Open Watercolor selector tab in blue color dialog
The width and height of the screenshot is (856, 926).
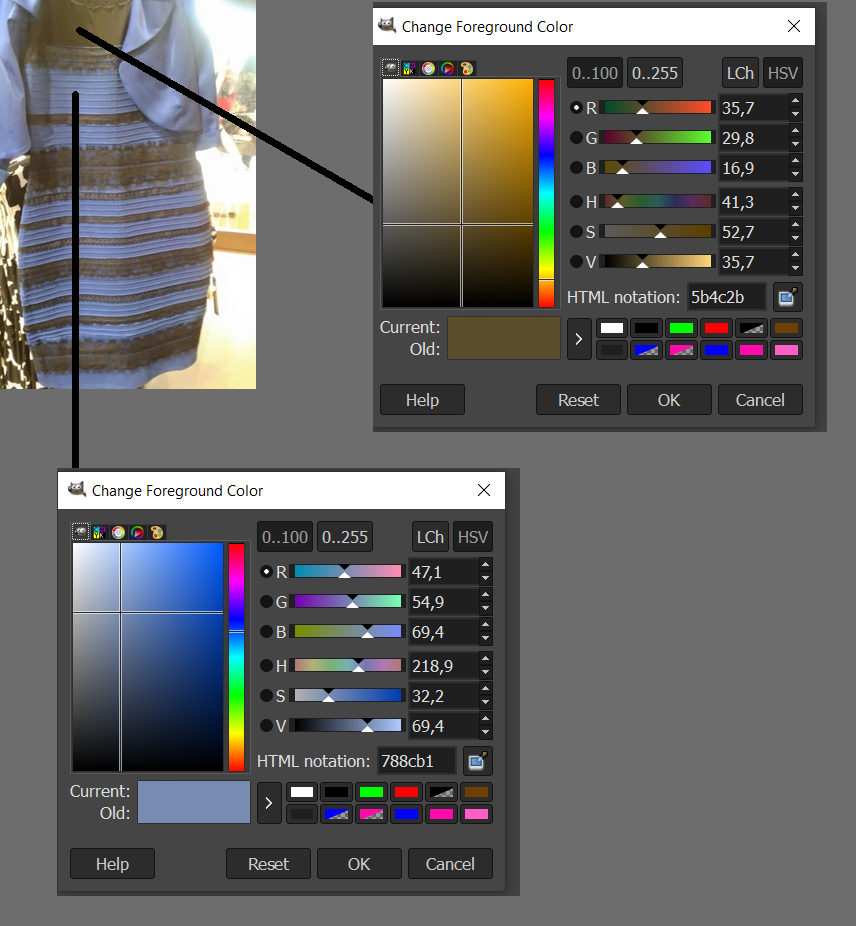118,532
